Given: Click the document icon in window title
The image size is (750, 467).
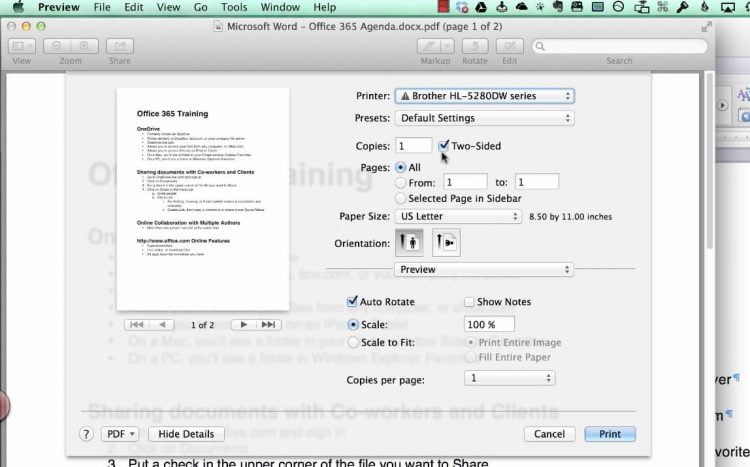Looking at the screenshot, I should point(218,26).
